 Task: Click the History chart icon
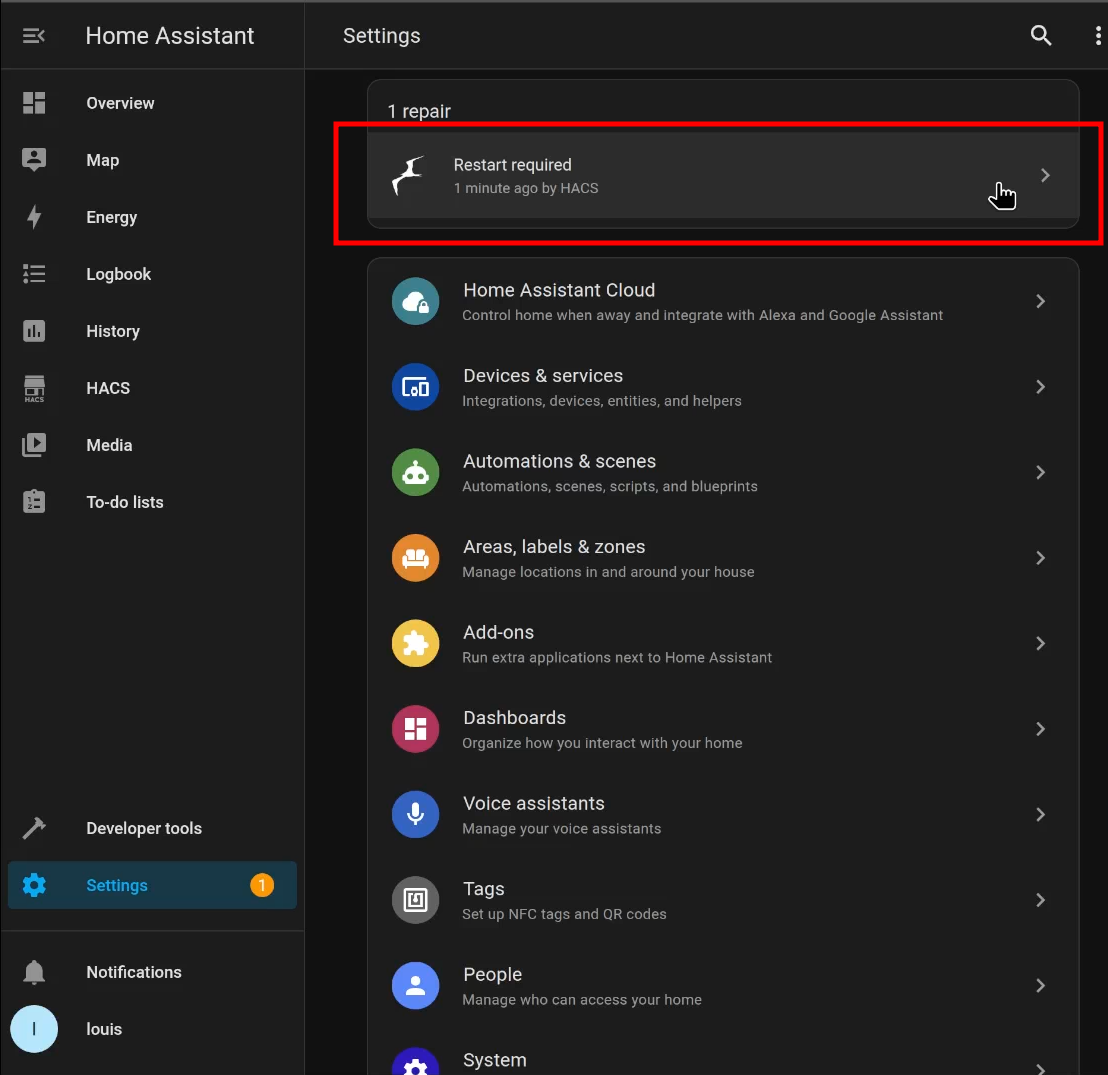[34, 331]
